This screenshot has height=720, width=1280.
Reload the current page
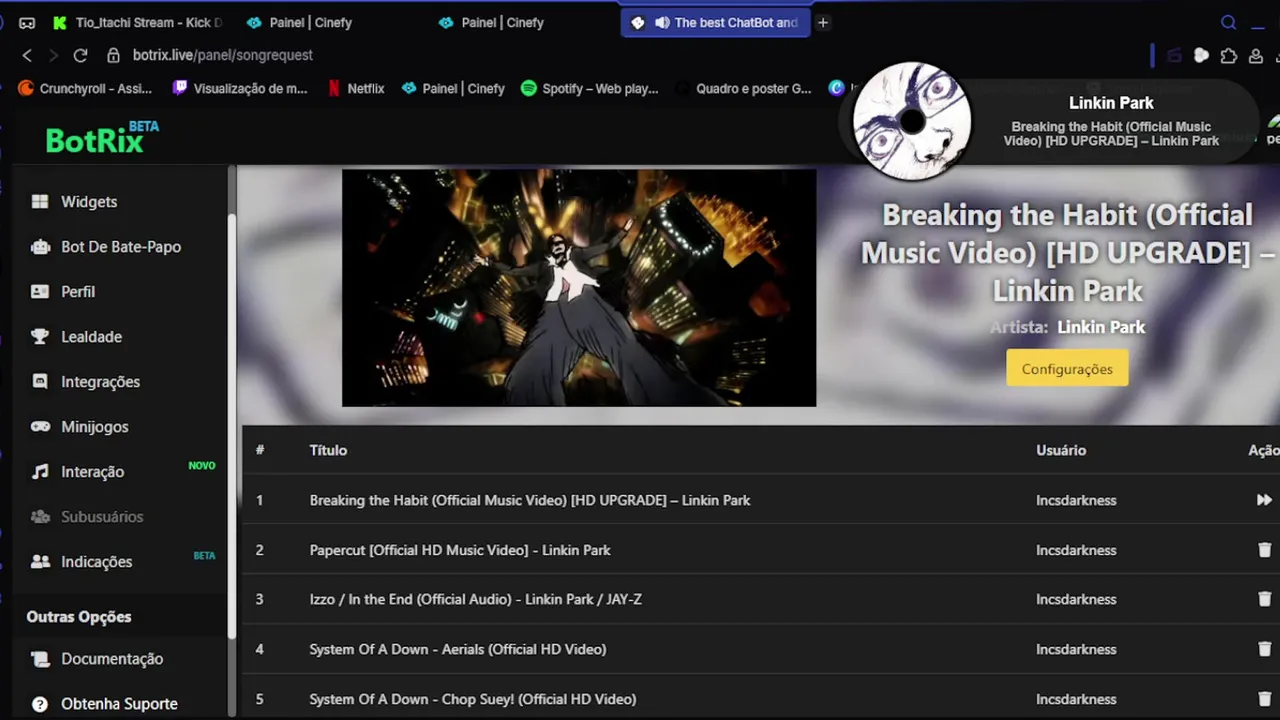pos(80,55)
